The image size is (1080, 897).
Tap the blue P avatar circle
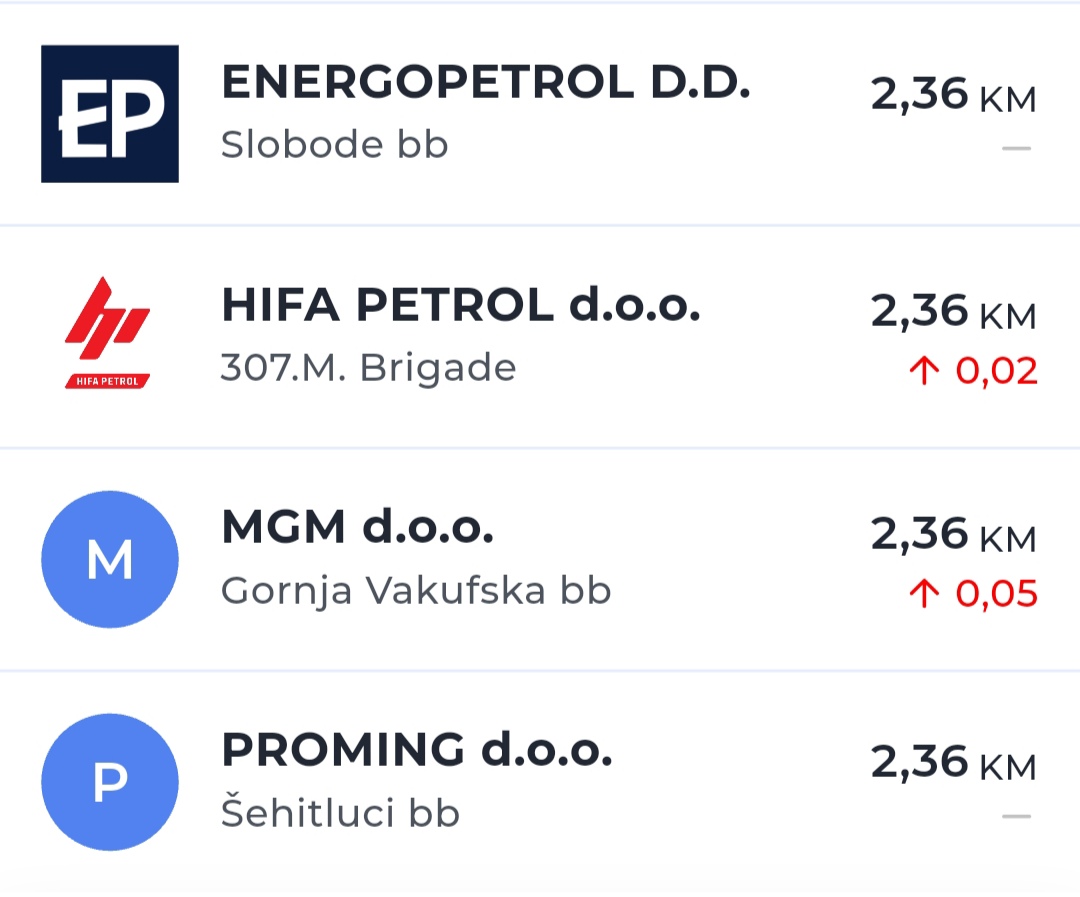(x=110, y=782)
